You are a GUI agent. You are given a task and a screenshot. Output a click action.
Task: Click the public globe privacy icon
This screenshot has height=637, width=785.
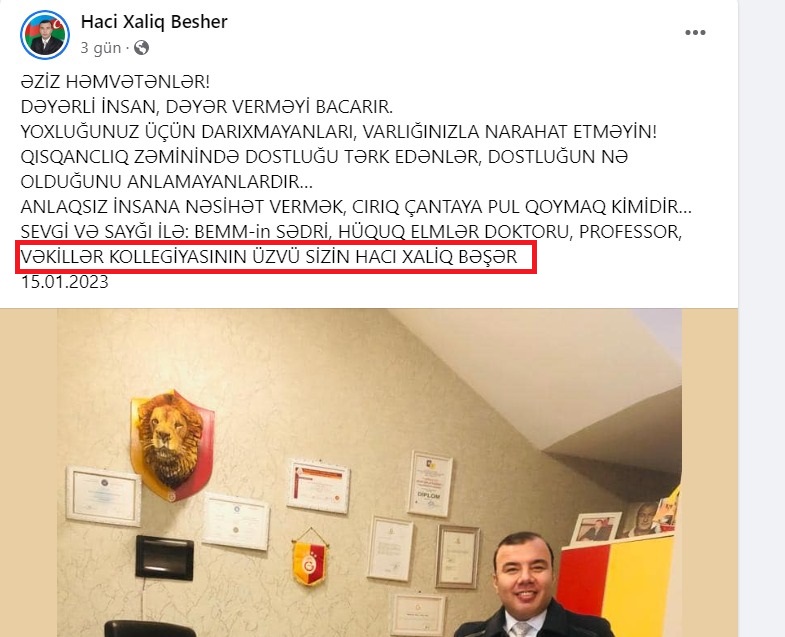click(142, 48)
